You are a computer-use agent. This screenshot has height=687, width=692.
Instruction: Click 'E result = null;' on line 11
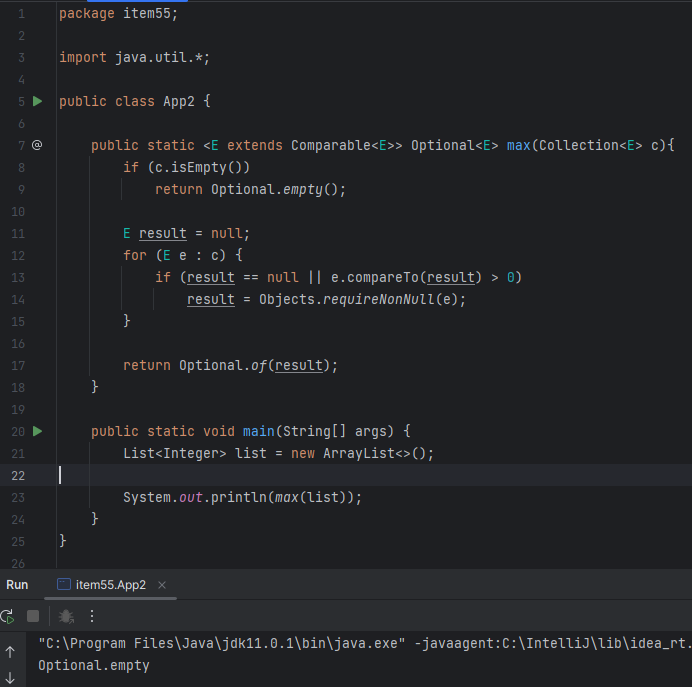point(186,233)
